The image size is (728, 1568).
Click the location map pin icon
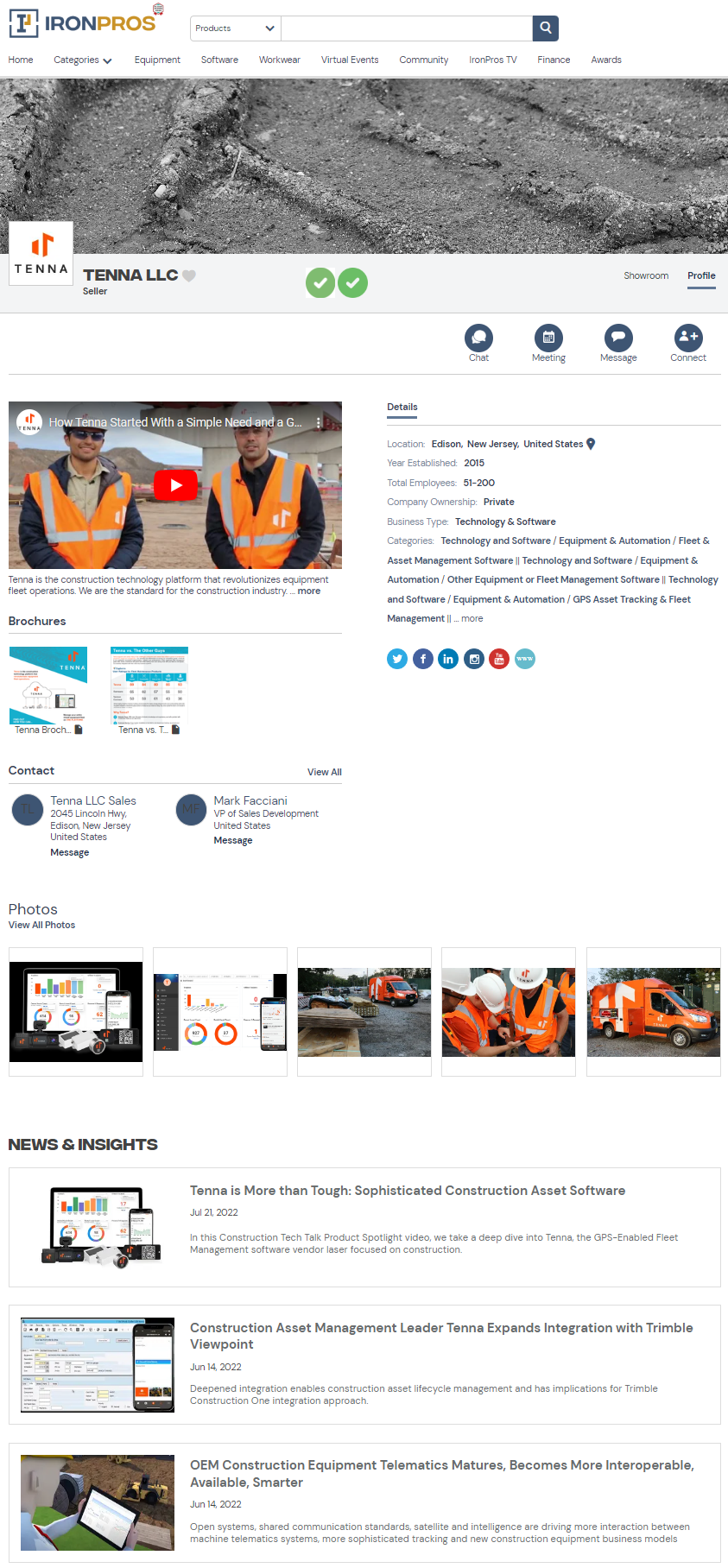point(591,444)
